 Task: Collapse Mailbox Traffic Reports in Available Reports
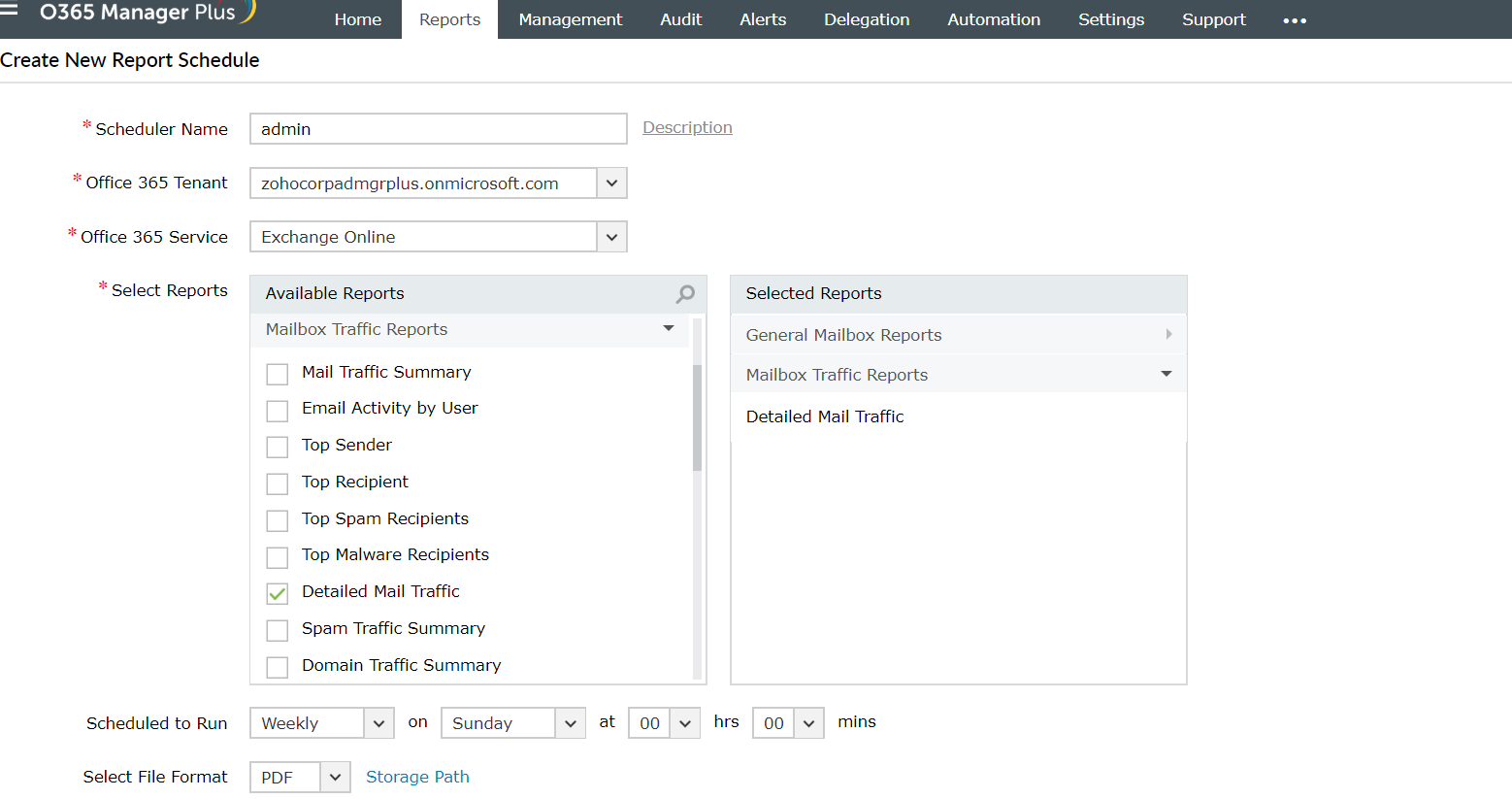(669, 328)
